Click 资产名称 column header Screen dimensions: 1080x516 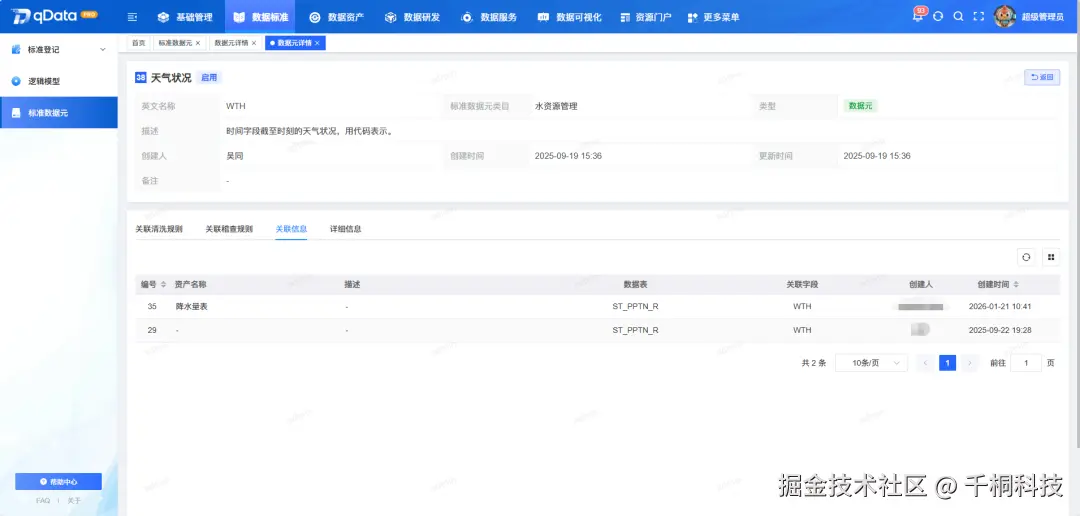(x=191, y=285)
